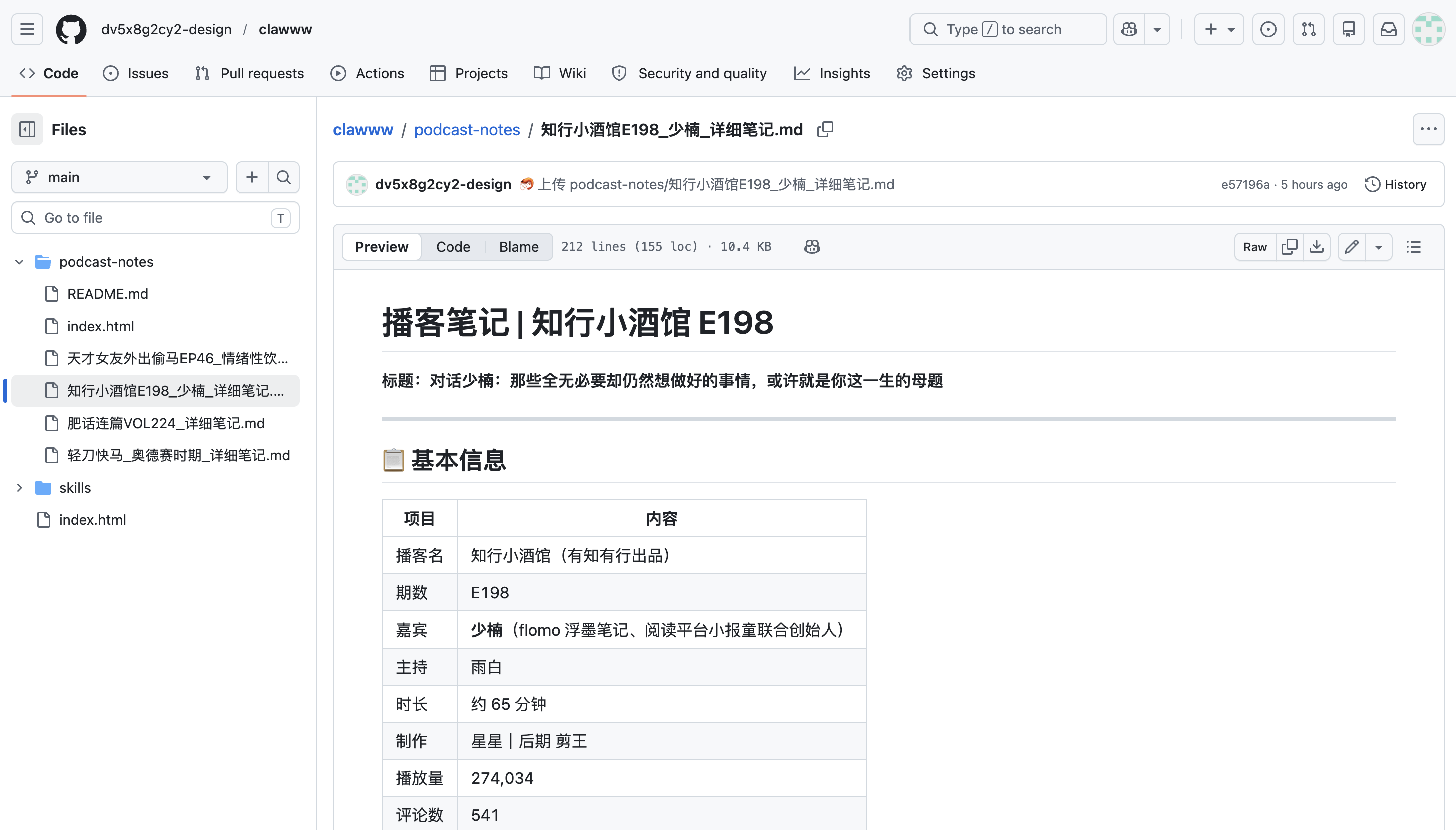Switch to Blame view of file
This screenshot has height=830, width=1456.
click(x=519, y=246)
